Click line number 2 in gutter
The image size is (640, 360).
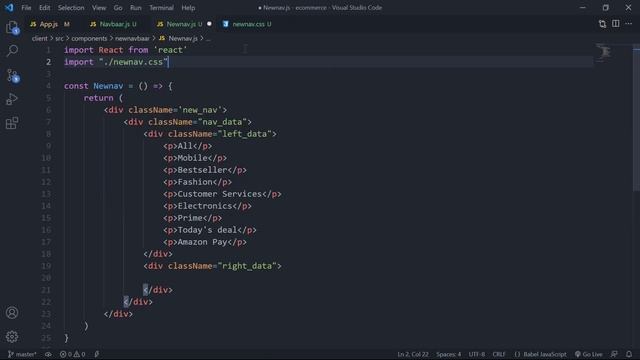point(48,62)
